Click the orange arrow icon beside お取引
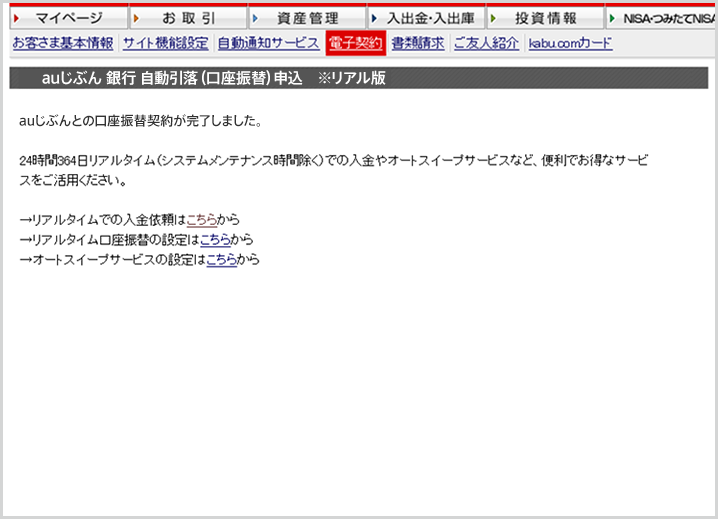Viewport: 718px width, 519px height. 135,18
